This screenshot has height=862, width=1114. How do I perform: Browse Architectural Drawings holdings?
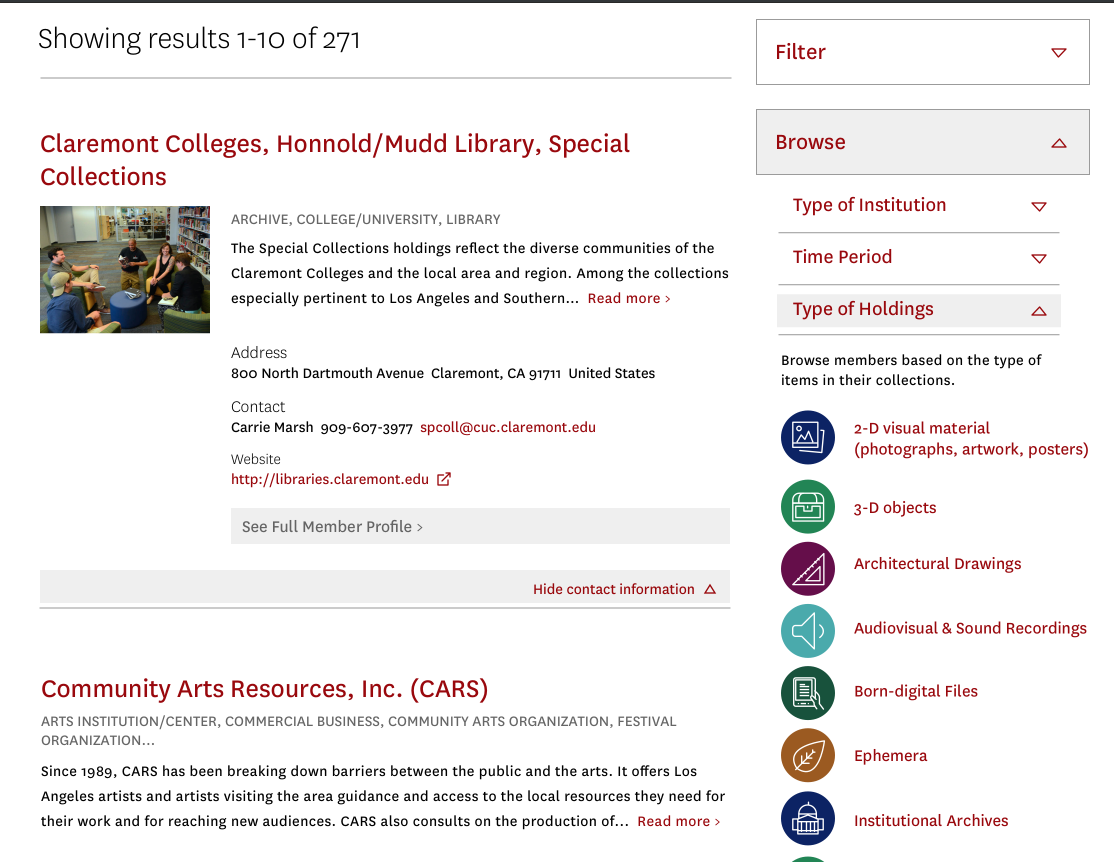(937, 564)
